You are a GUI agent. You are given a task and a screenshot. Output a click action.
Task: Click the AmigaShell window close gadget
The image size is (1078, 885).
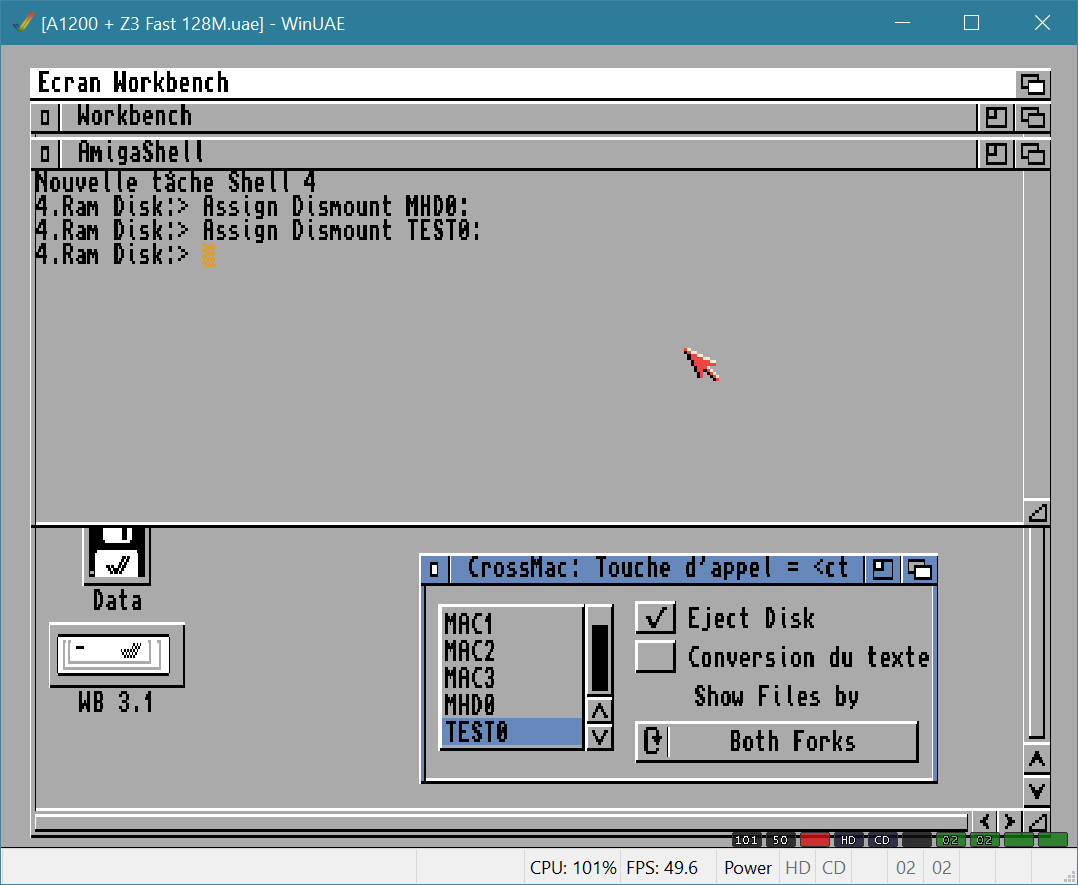(x=45, y=153)
